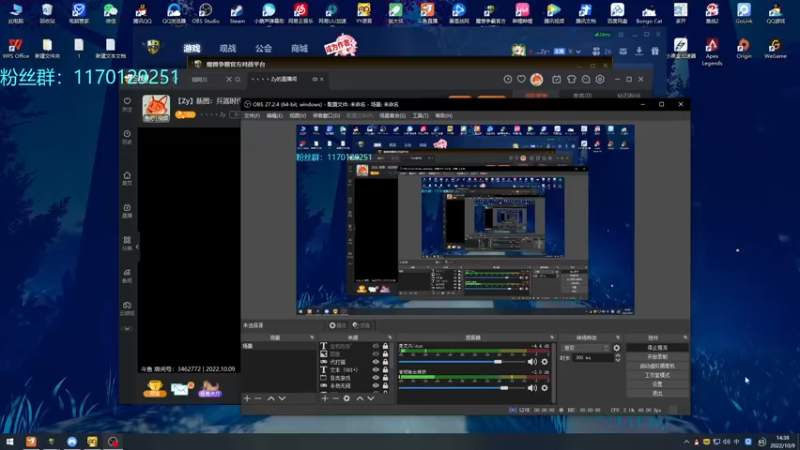
Task: Open Steam desktop shortcut
Action: pos(237,14)
